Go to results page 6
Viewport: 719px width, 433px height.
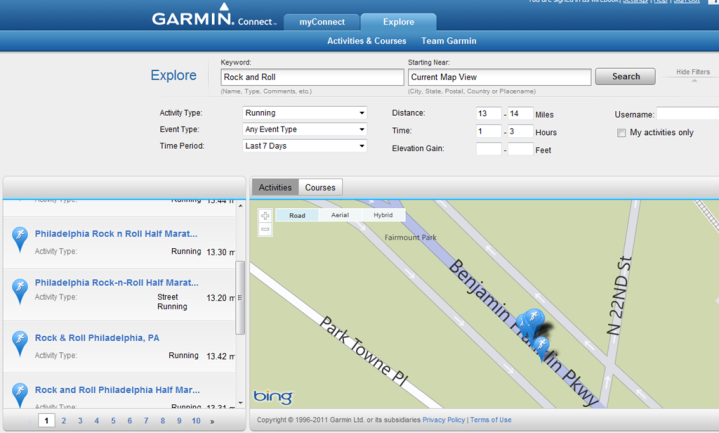coord(130,421)
